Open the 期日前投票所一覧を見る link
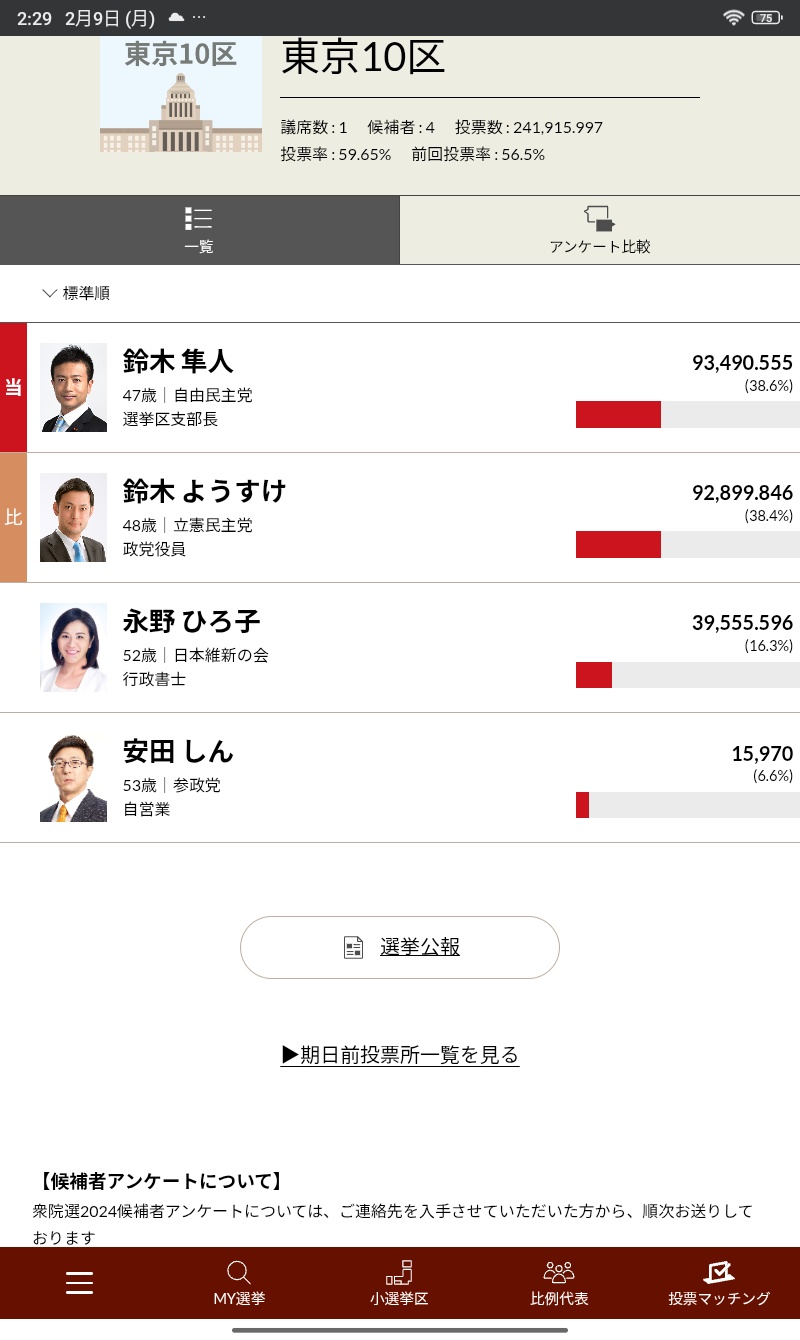 [400, 1055]
